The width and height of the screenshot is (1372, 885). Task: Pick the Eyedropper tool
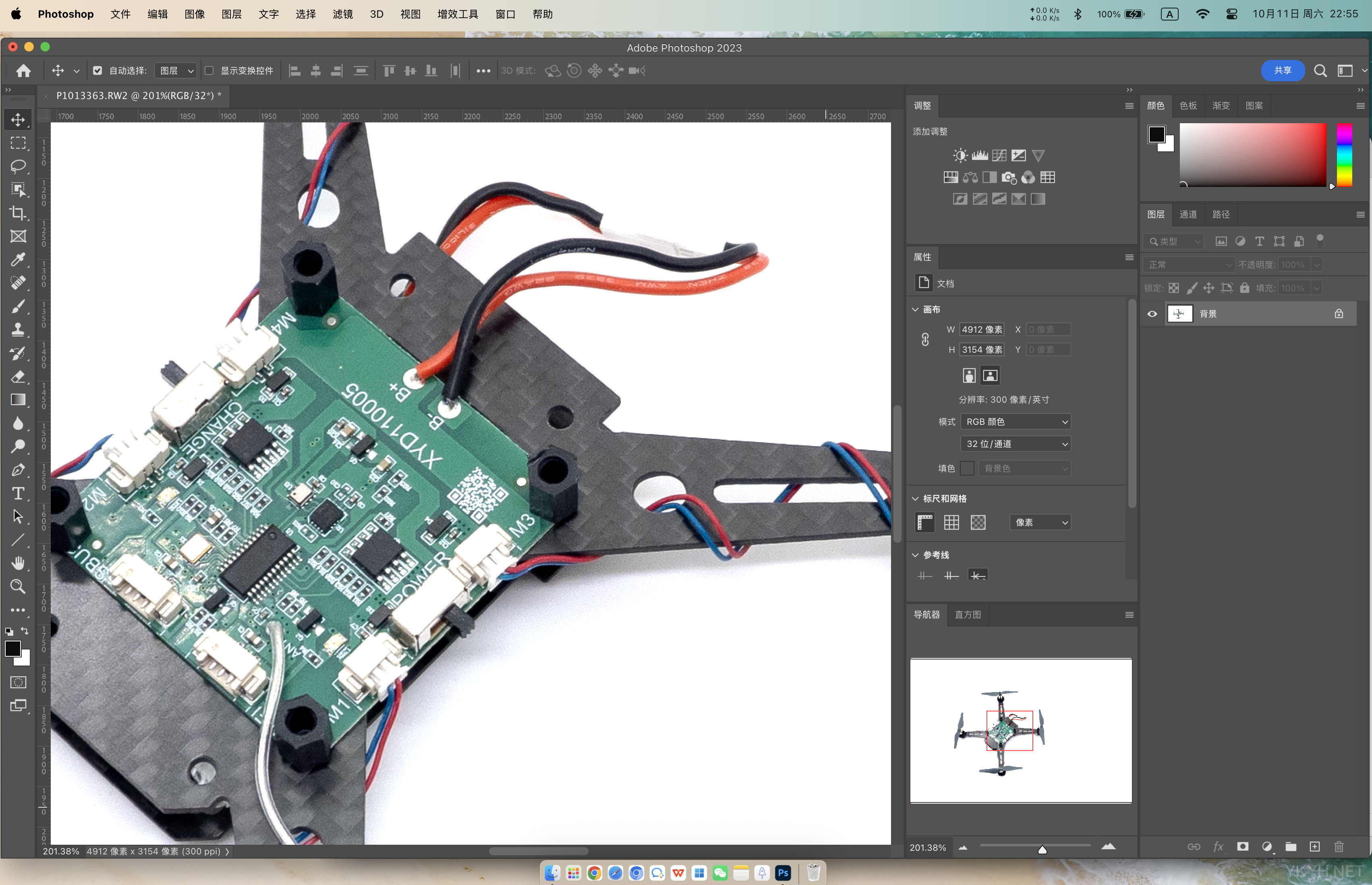coord(19,260)
